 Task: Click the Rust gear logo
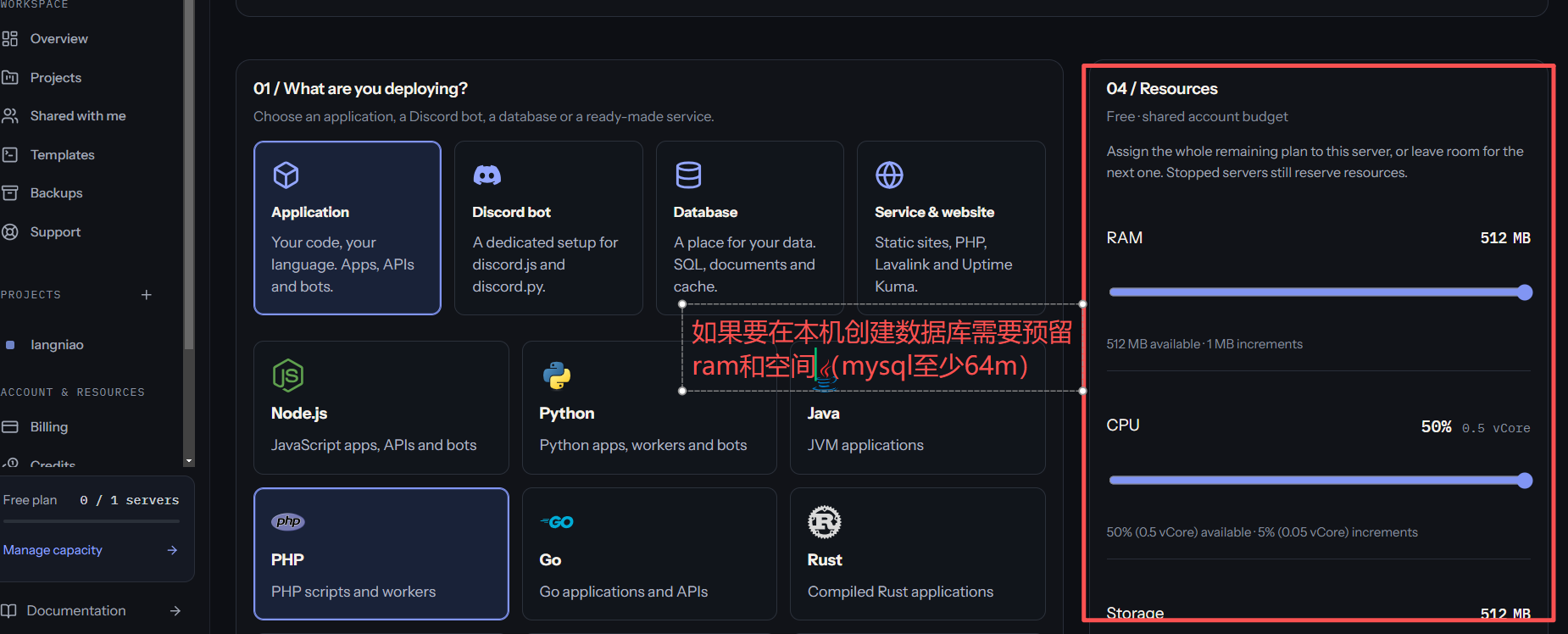pos(825,522)
